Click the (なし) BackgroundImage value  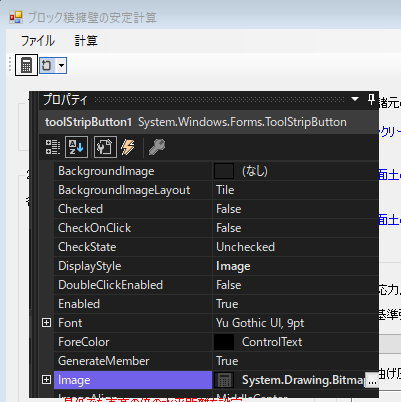click(x=255, y=171)
